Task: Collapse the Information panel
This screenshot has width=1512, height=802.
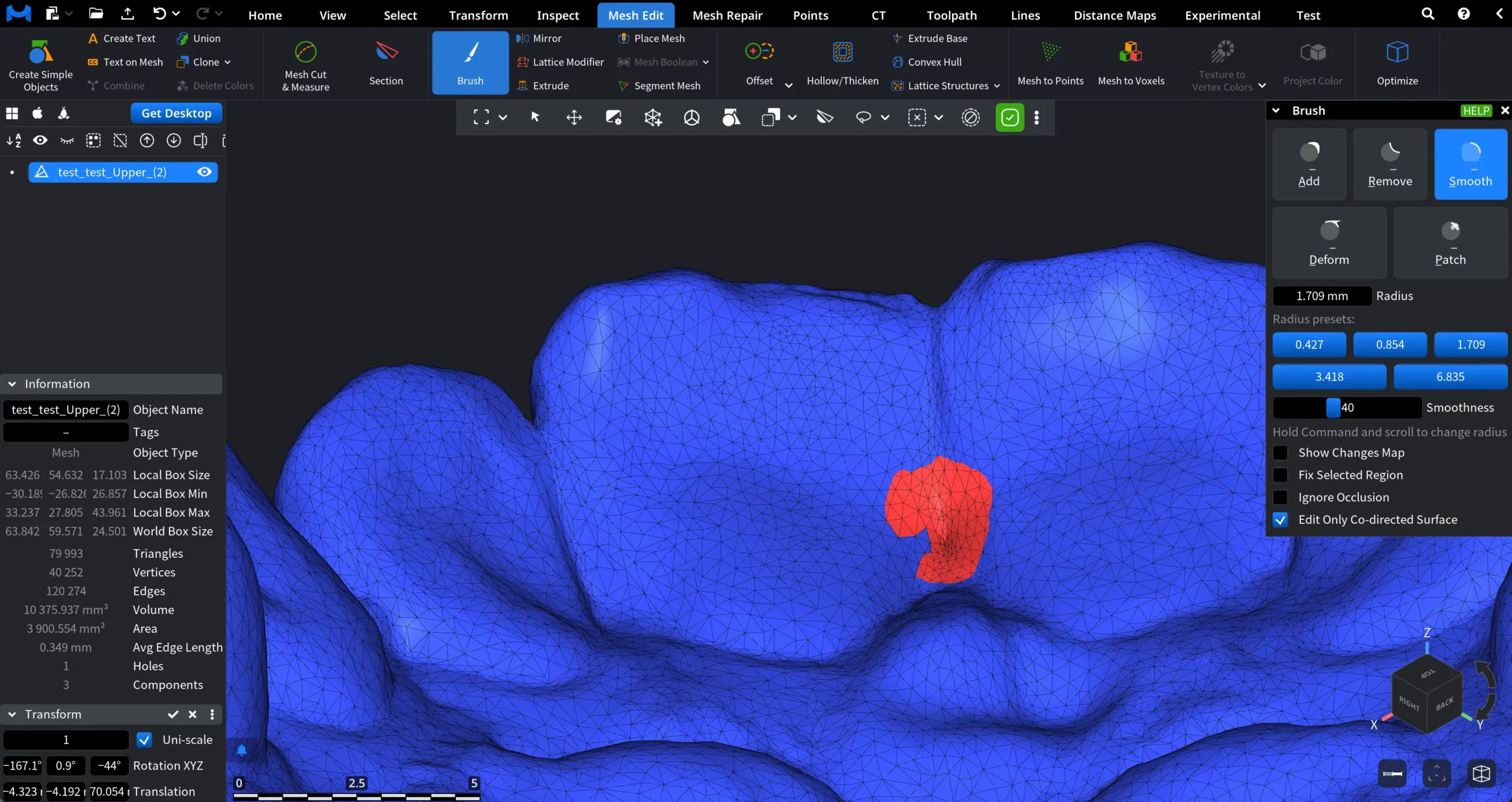Action: tap(12, 383)
